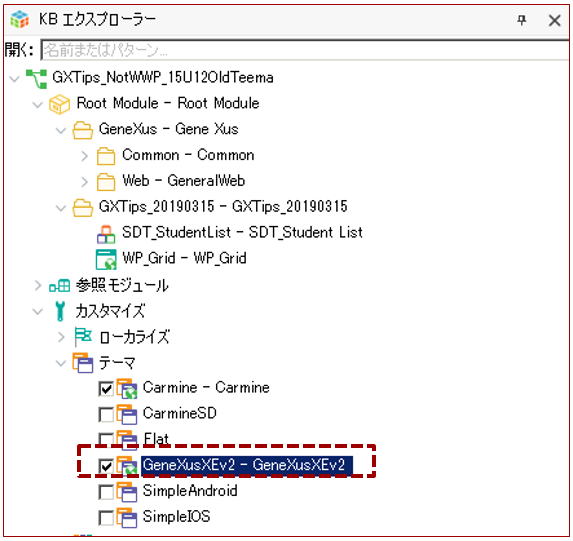This screenshot has width=573, height=541.
Task: Click the SDT_StudentList structured data icon
Action: pos(106,234)
